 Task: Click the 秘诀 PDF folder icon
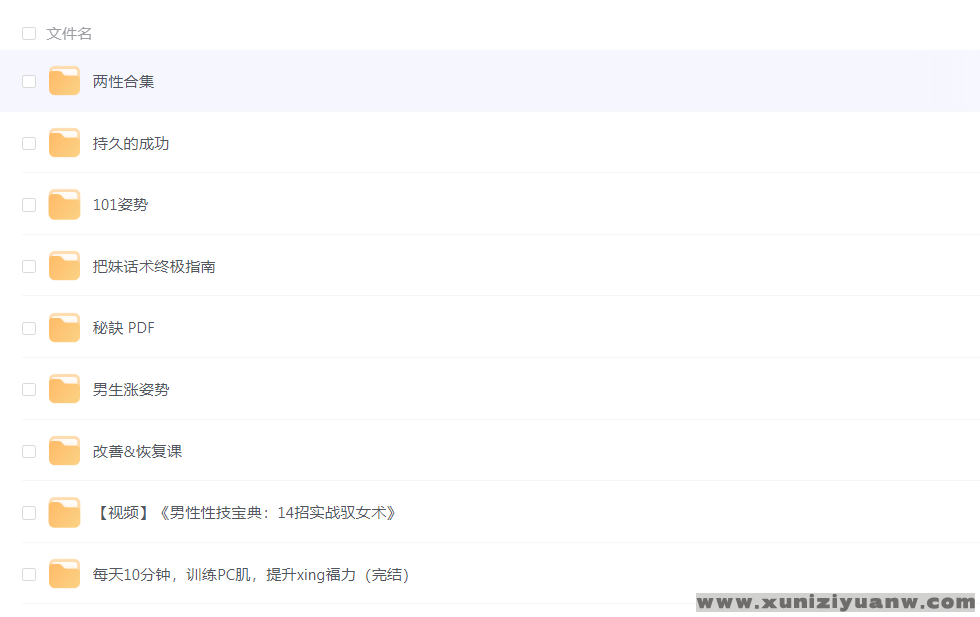(64, 328)
